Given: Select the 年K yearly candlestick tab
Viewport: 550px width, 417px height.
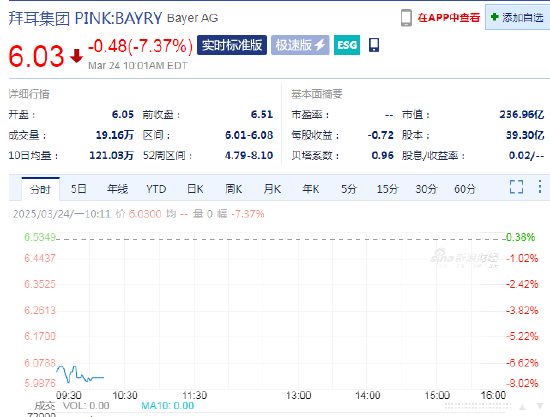Looking at the screenshot, I should [311, 189].
